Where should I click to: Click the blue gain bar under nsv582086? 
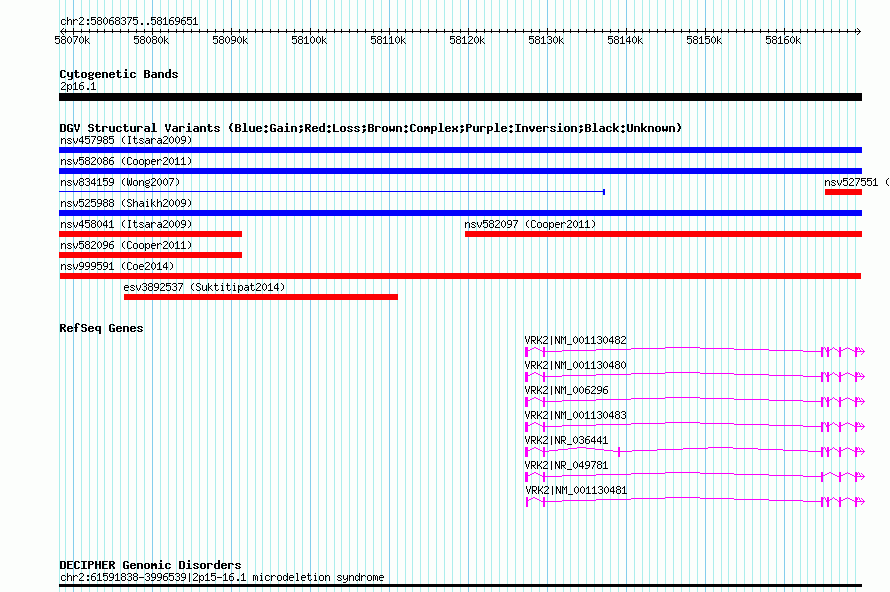(460, 171)
